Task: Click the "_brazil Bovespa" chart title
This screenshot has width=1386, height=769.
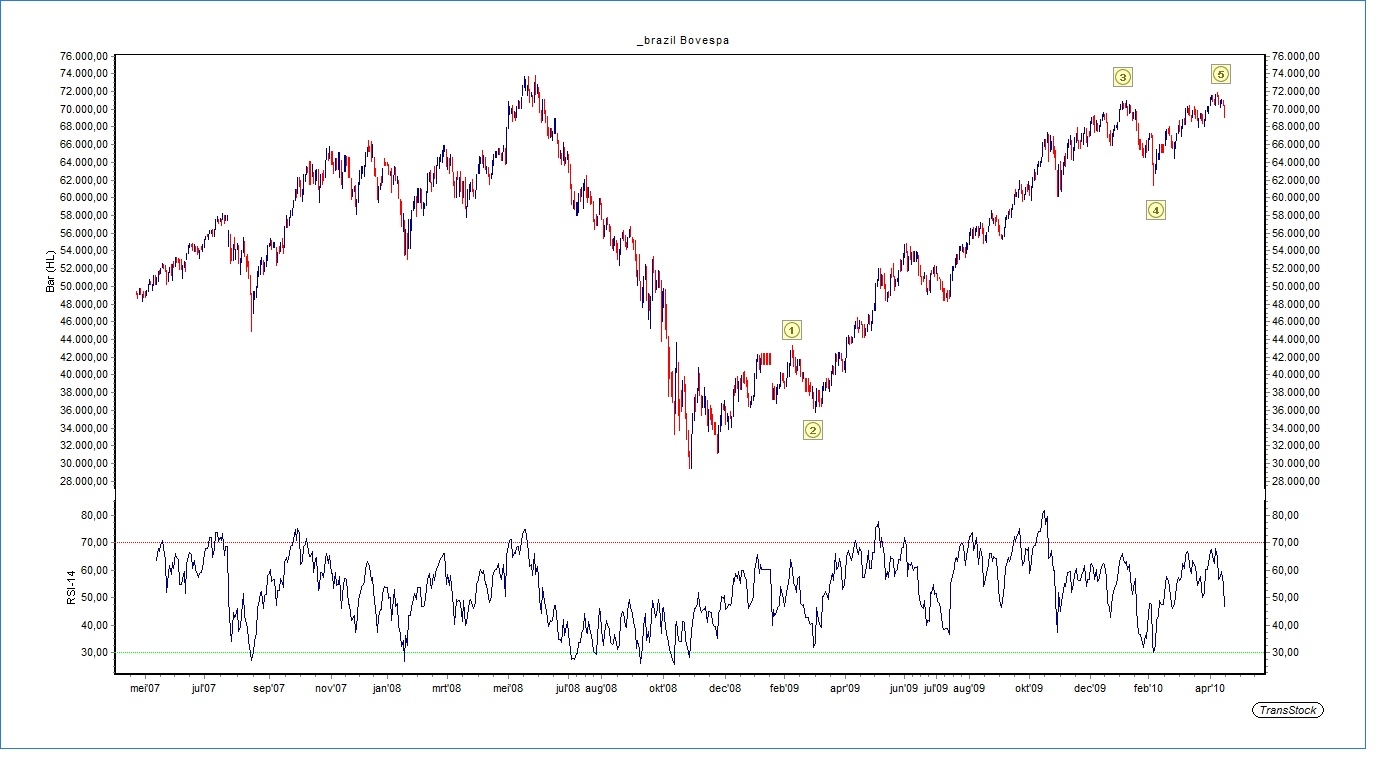Action: tap(689, 40)
